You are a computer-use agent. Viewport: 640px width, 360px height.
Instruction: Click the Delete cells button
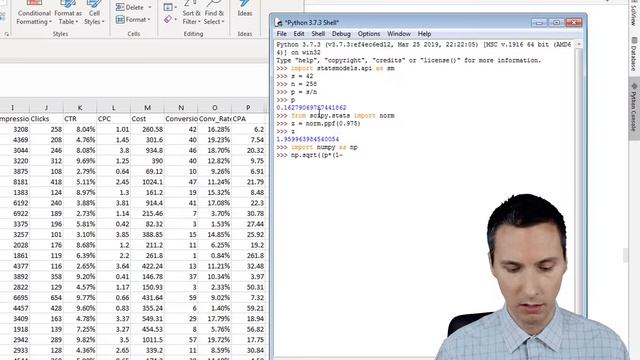pyautogui.click(x=130, y=7)
